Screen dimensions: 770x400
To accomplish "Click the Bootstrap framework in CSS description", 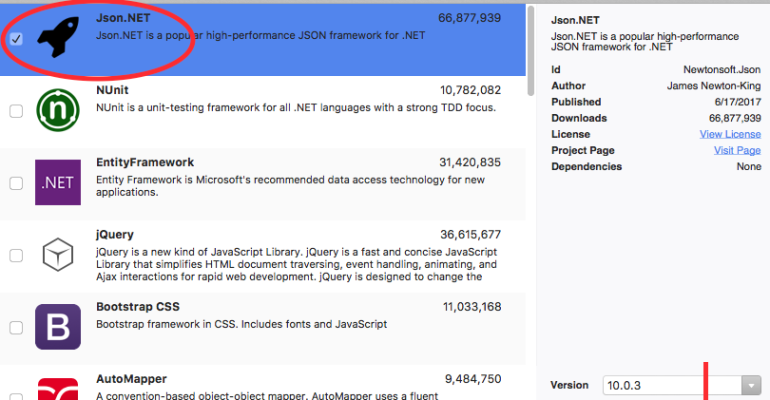I will click(242, 324).
